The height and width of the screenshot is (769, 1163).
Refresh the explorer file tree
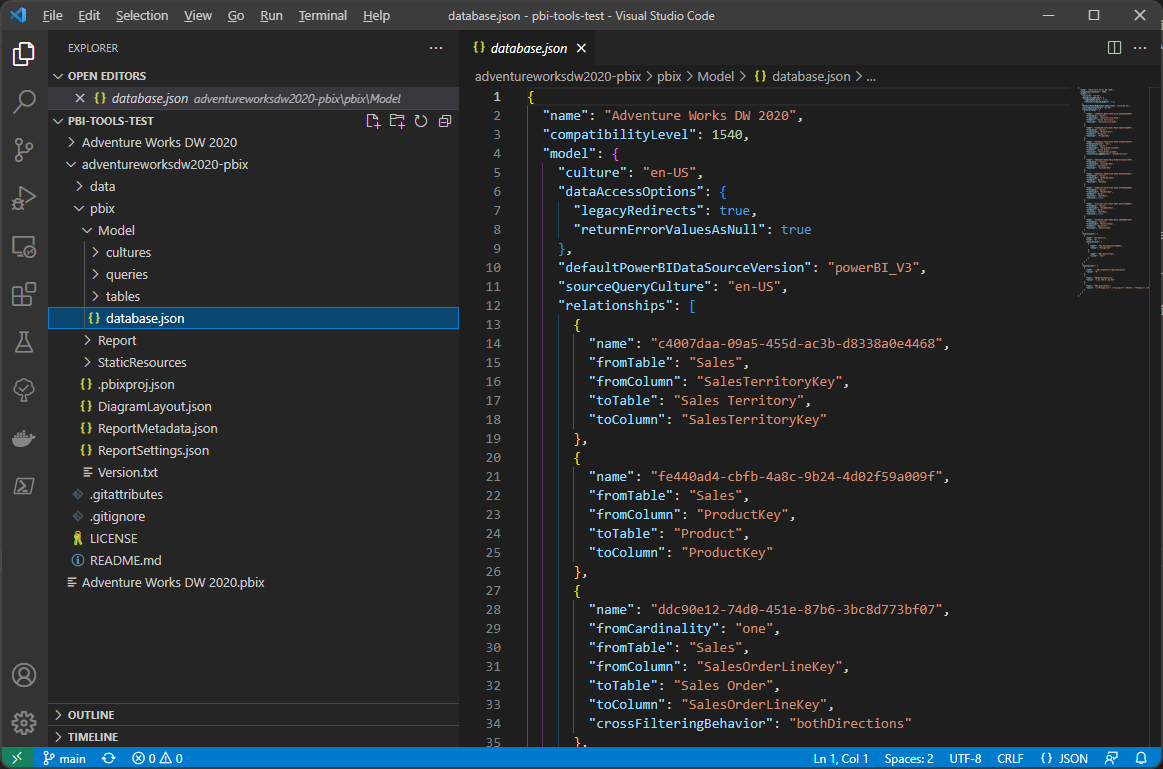coord(421,121)
